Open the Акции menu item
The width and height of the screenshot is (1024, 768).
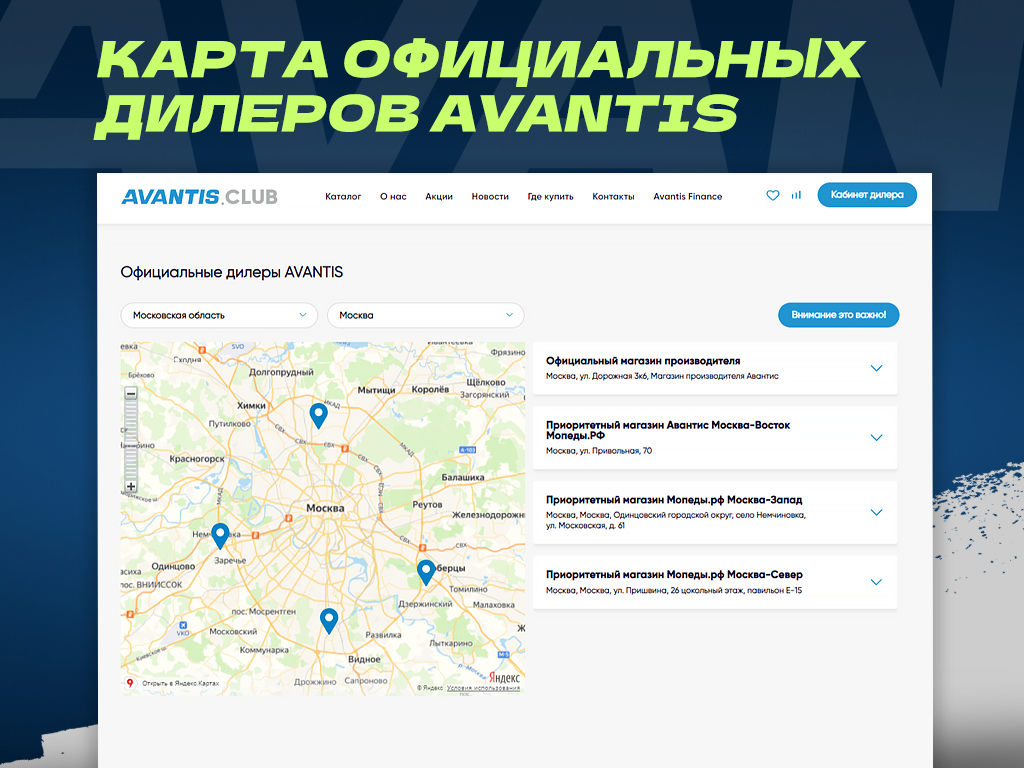pos(439,197)
